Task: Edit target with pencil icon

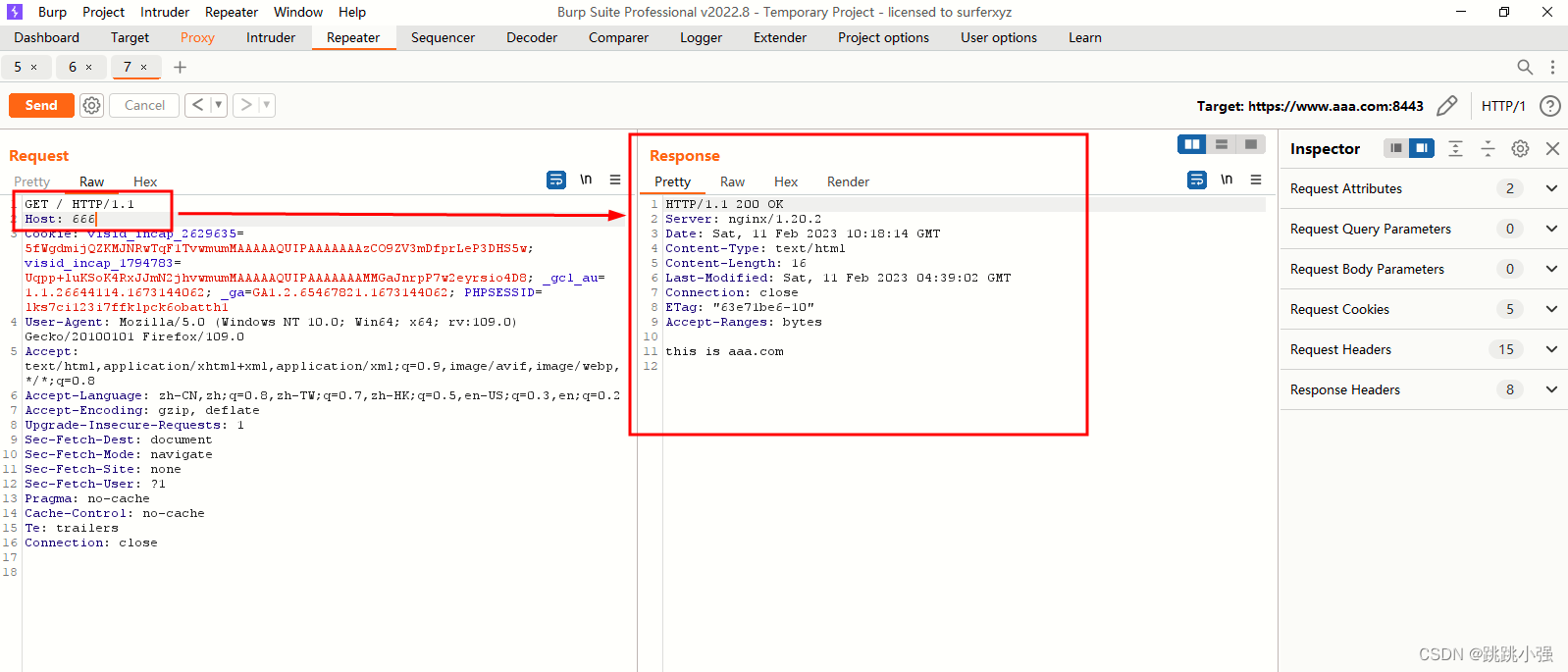Action: (x=1446, y=106)
